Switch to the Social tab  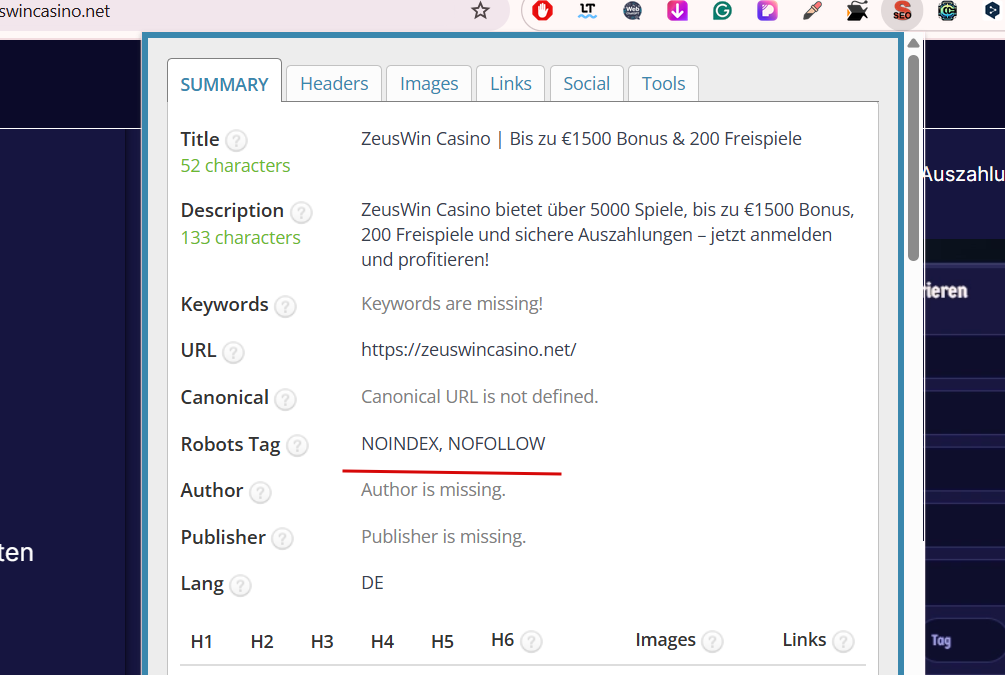point(586,83)
